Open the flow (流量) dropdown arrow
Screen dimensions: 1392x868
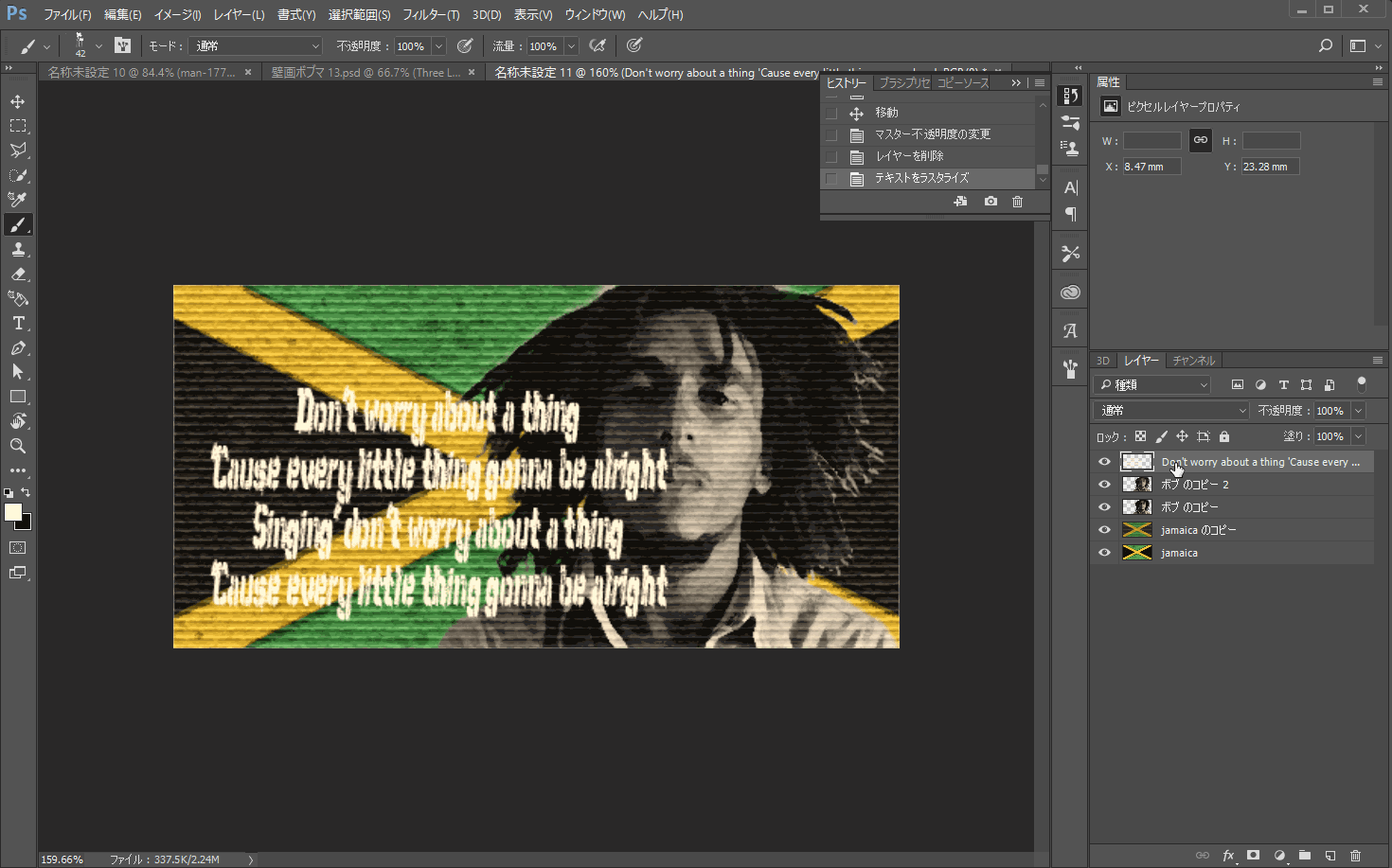(x=571, y=45)
